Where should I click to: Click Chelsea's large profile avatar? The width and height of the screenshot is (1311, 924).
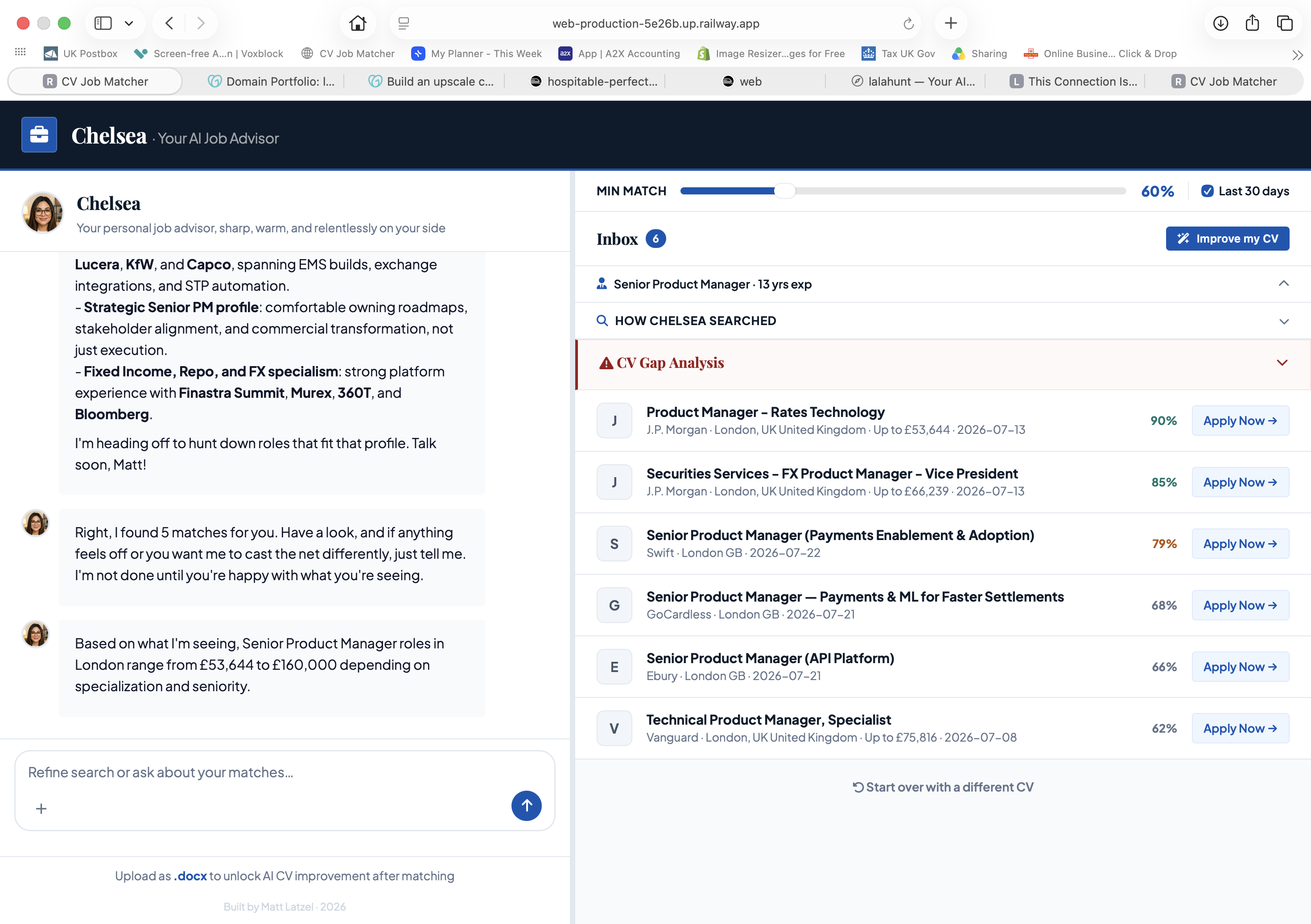coord(42,212)
